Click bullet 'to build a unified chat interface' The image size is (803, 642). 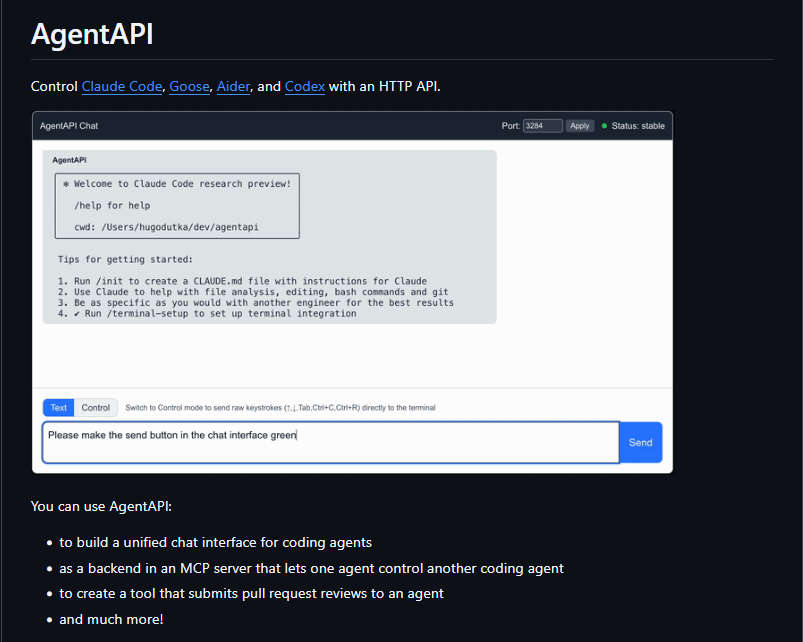216,543
